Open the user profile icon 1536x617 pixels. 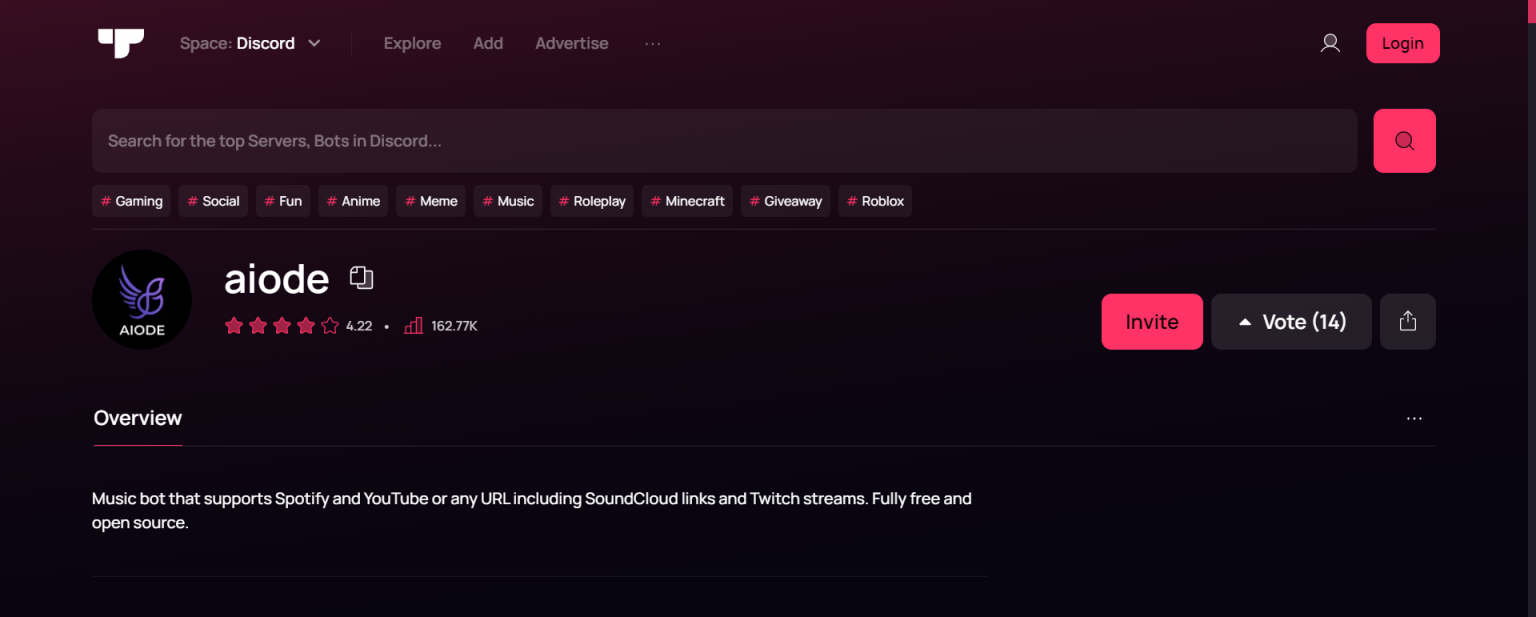[x=1329, y=43]
